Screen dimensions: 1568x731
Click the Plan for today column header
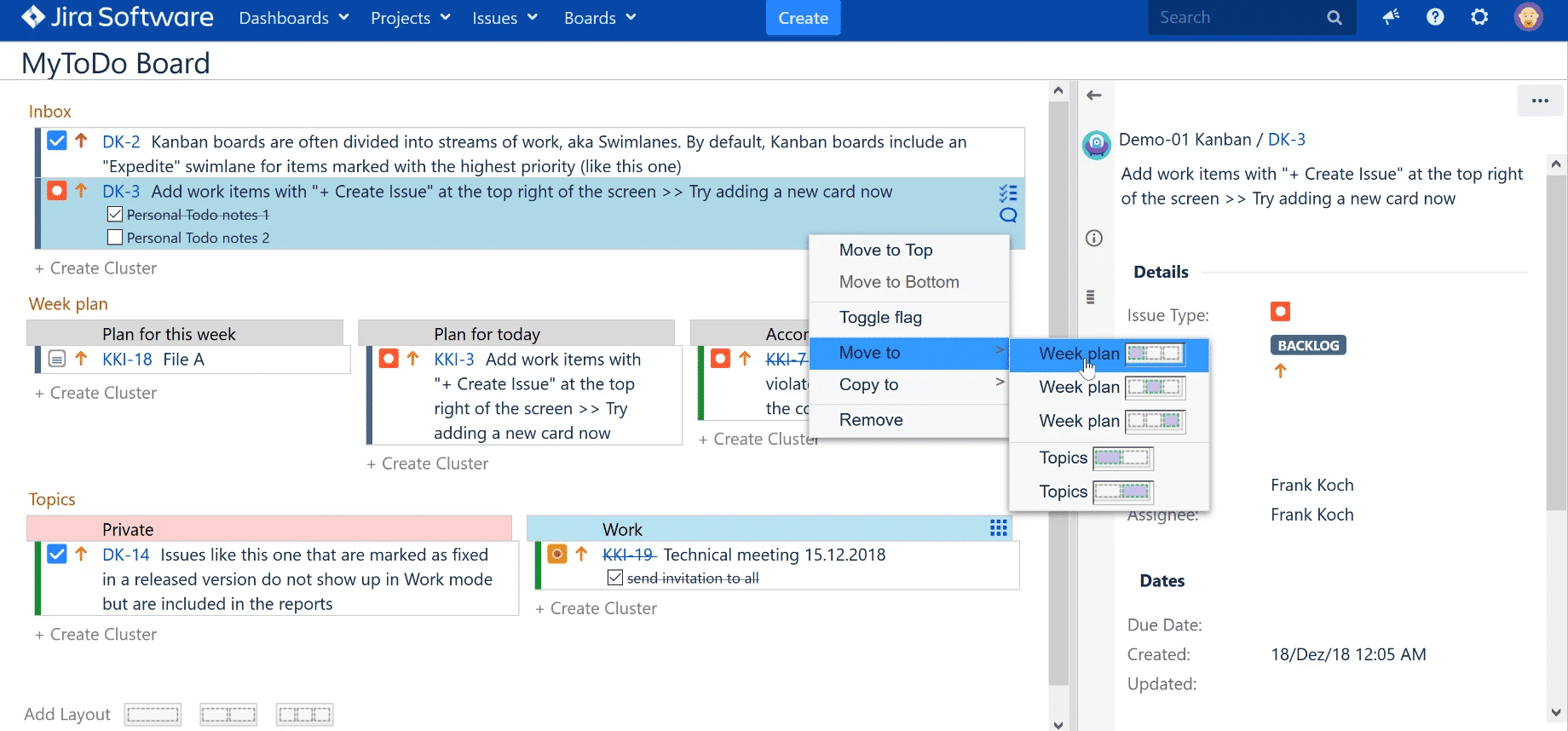[x=516, y=333]
